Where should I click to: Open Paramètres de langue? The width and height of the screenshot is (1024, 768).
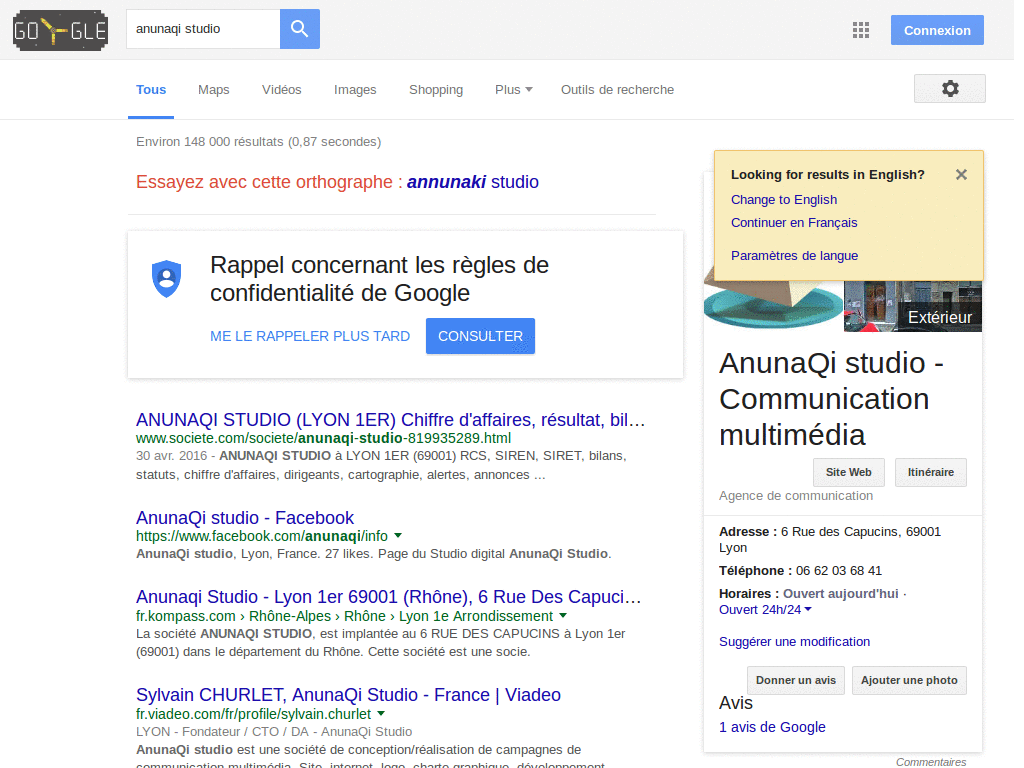794,256
